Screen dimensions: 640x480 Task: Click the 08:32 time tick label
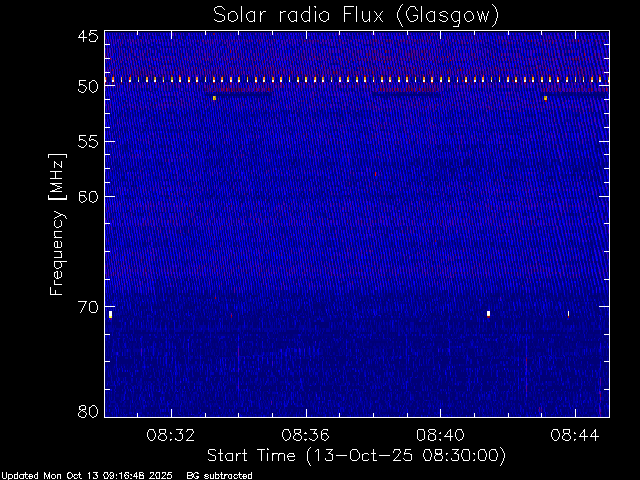coord(171,435)
